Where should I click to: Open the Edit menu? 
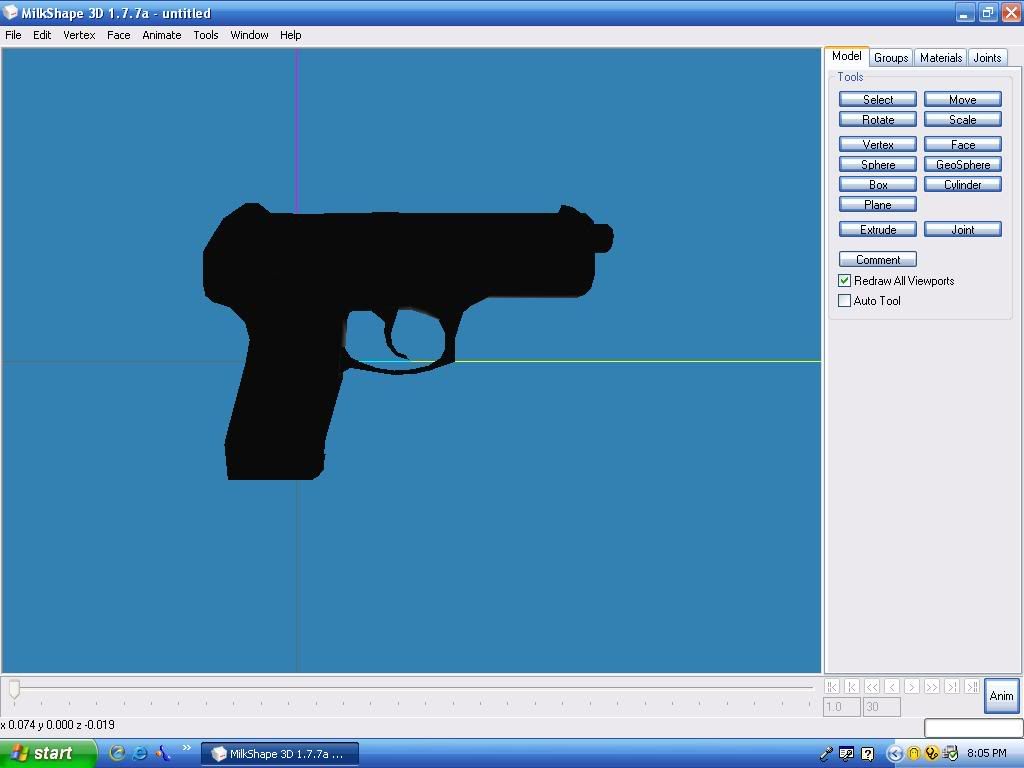(x=42, y=35)
